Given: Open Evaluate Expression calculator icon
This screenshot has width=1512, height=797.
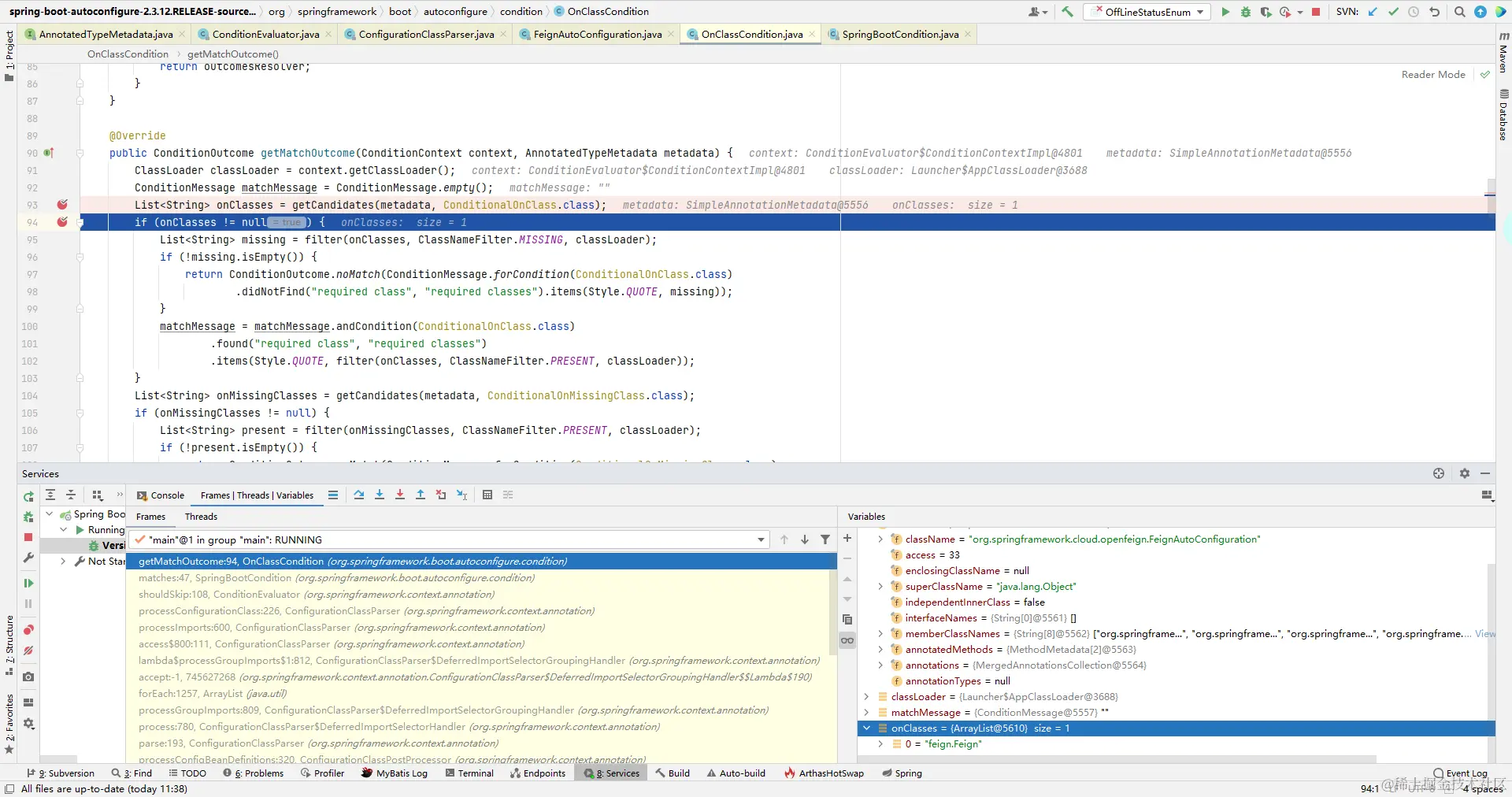Looking at the screenshot, I should pyautogui.click(x=487, y=495).
